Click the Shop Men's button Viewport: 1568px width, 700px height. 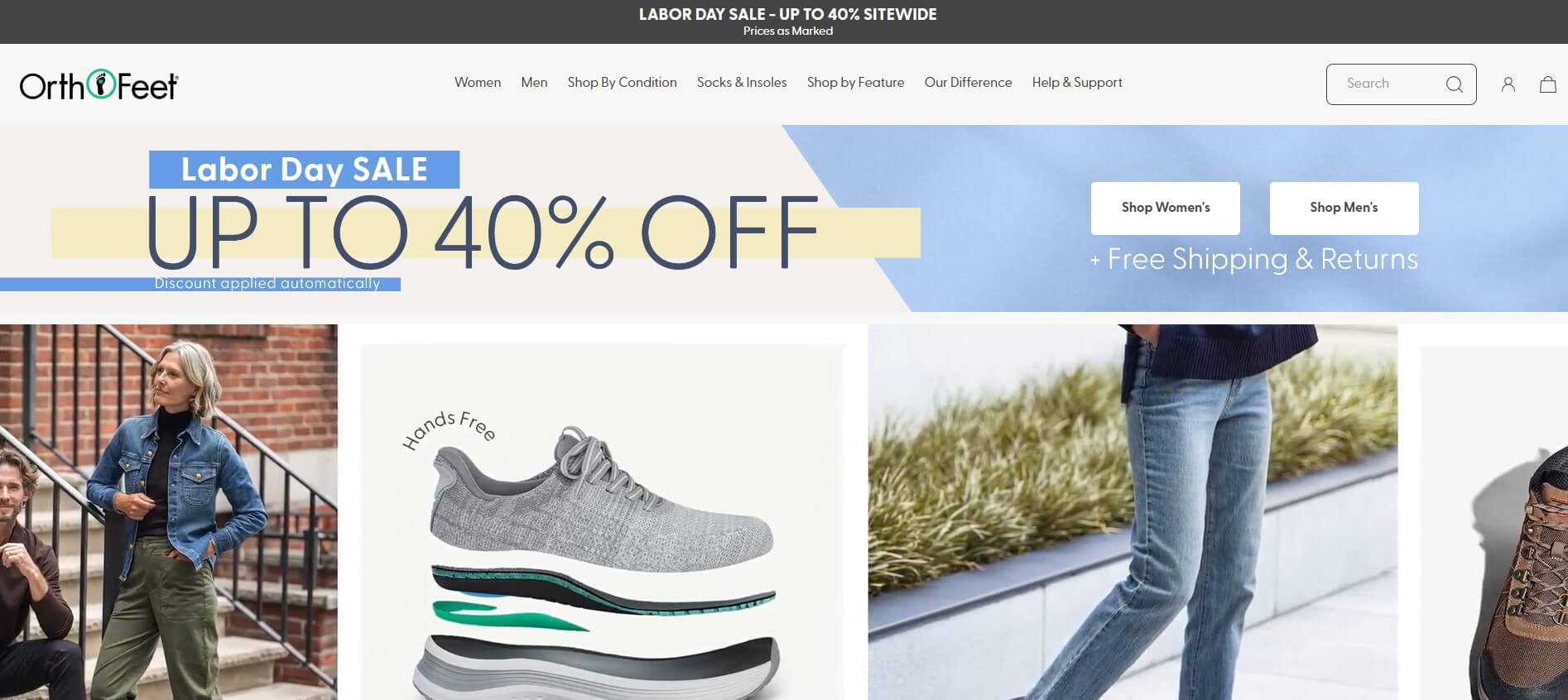click(x=1344, y=209)
